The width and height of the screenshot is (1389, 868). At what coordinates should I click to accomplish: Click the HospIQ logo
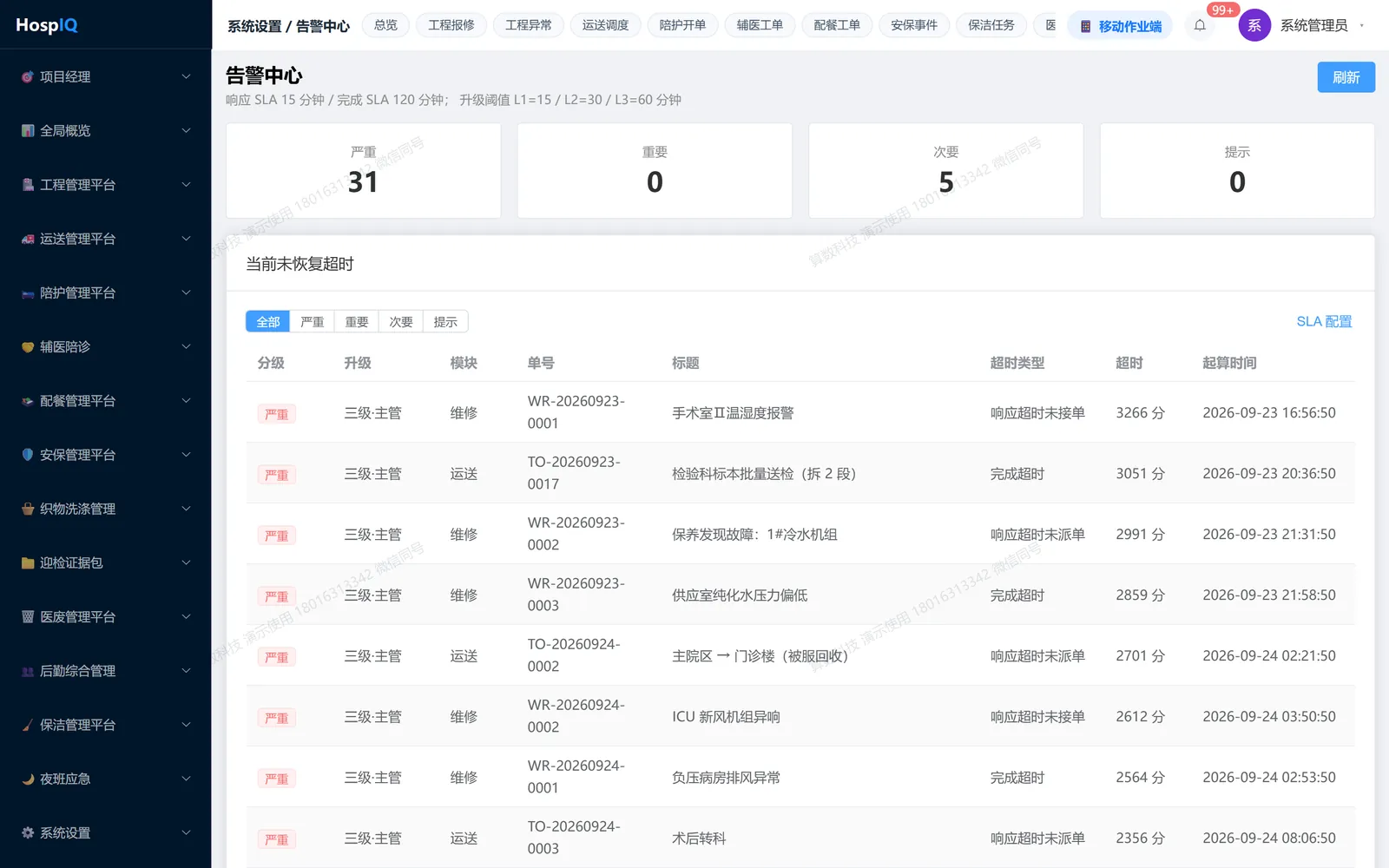click(x=47, y=25)
